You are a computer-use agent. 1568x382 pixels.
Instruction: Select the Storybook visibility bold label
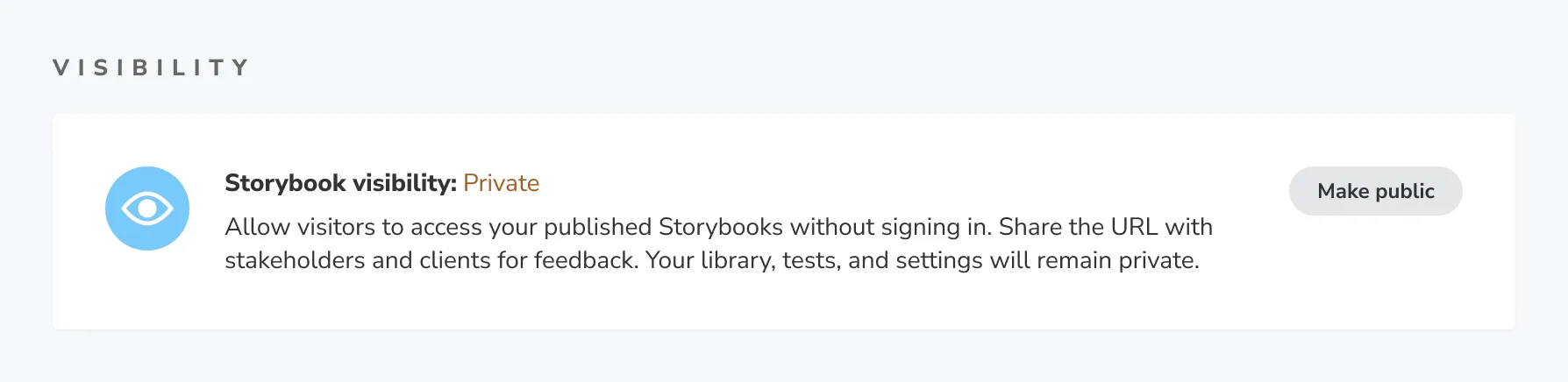coord(340,183)
